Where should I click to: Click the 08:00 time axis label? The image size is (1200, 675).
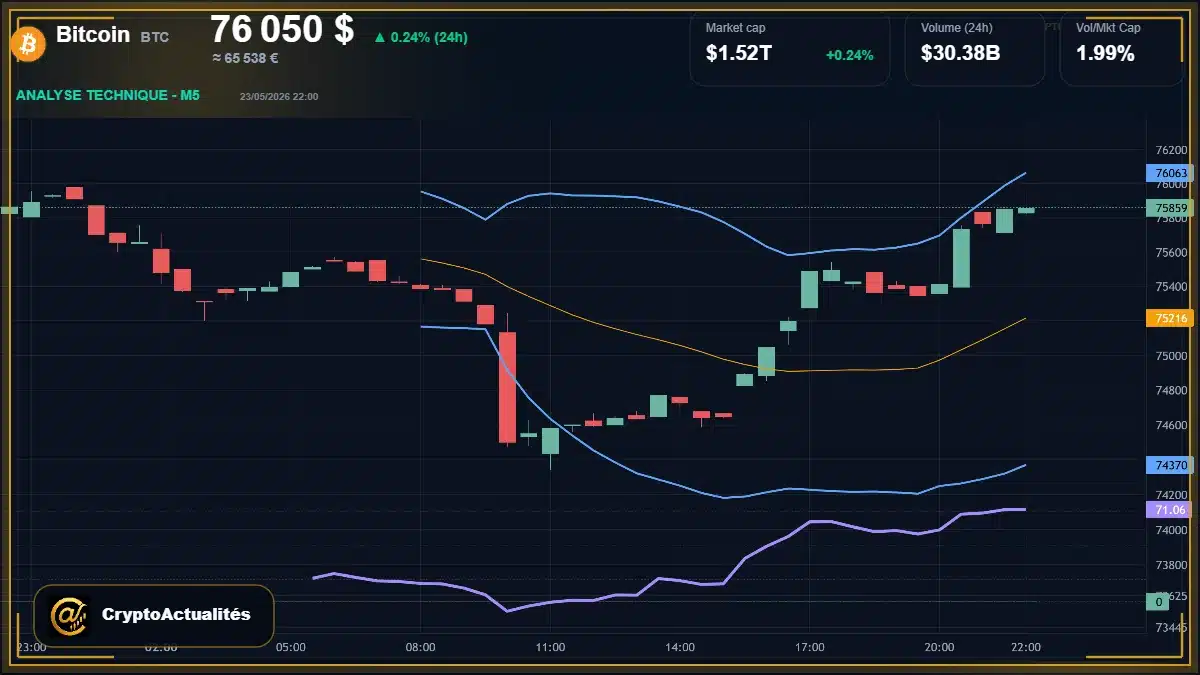(x=420, y=647)
